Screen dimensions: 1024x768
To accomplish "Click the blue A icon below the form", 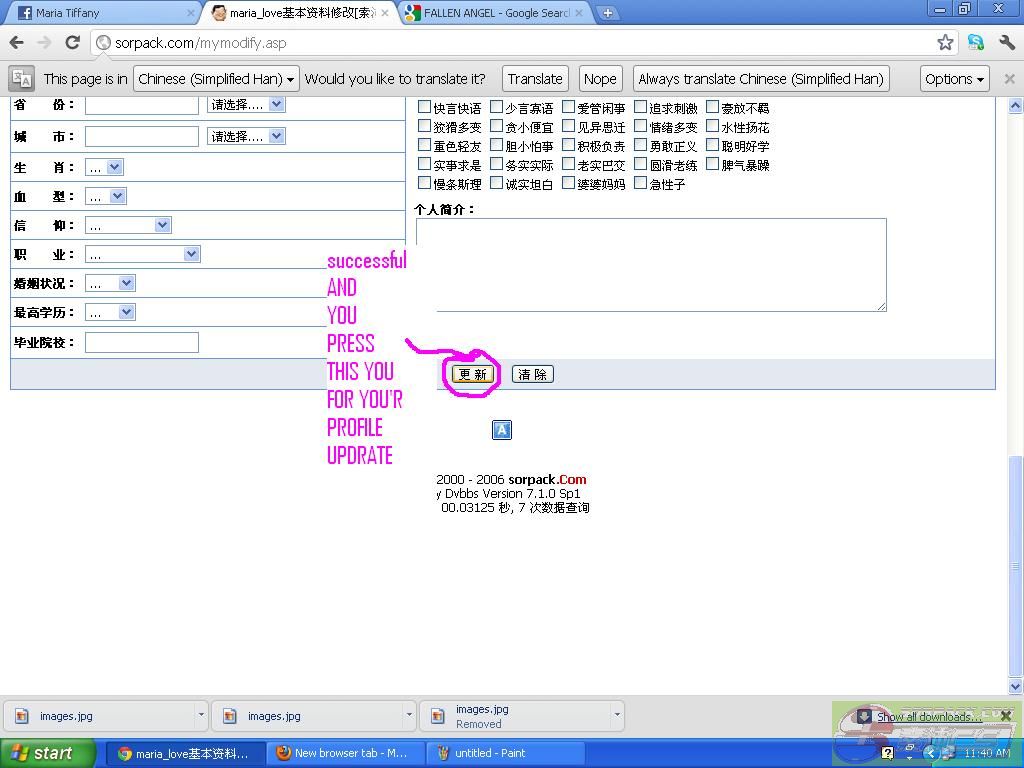I will pyautogui.click(x=502, y=430).
